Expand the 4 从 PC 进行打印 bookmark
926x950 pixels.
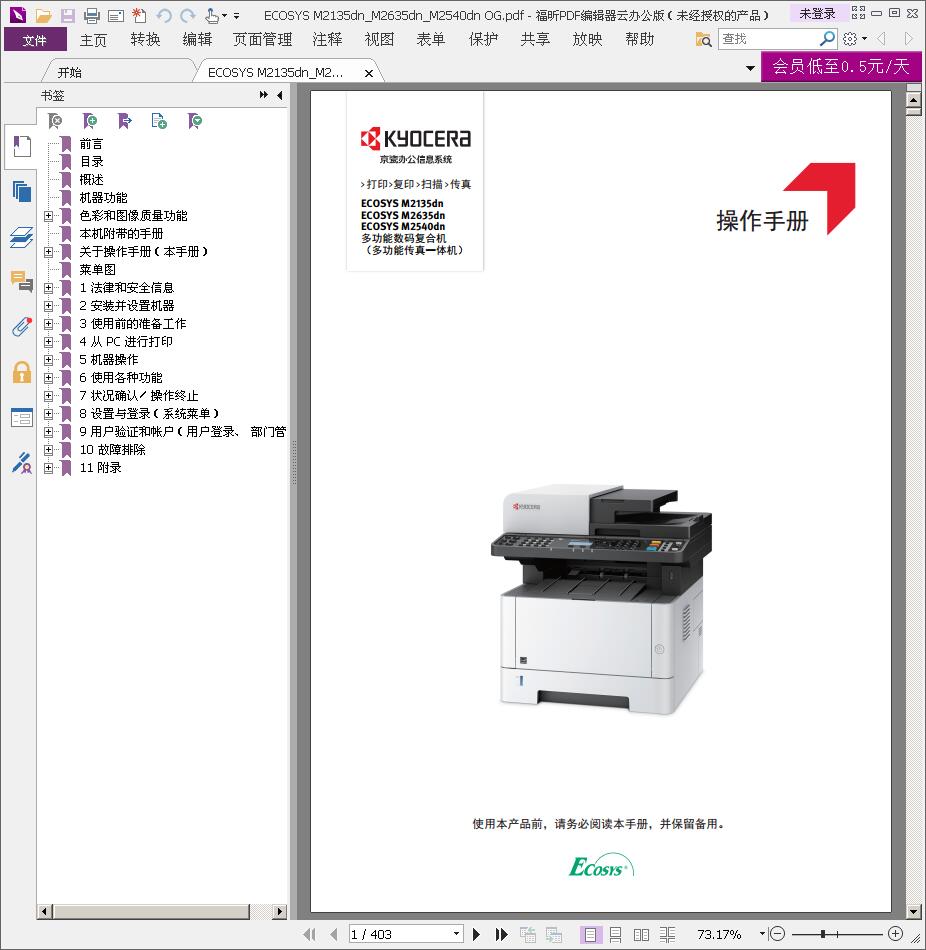[x=48, y=342]
